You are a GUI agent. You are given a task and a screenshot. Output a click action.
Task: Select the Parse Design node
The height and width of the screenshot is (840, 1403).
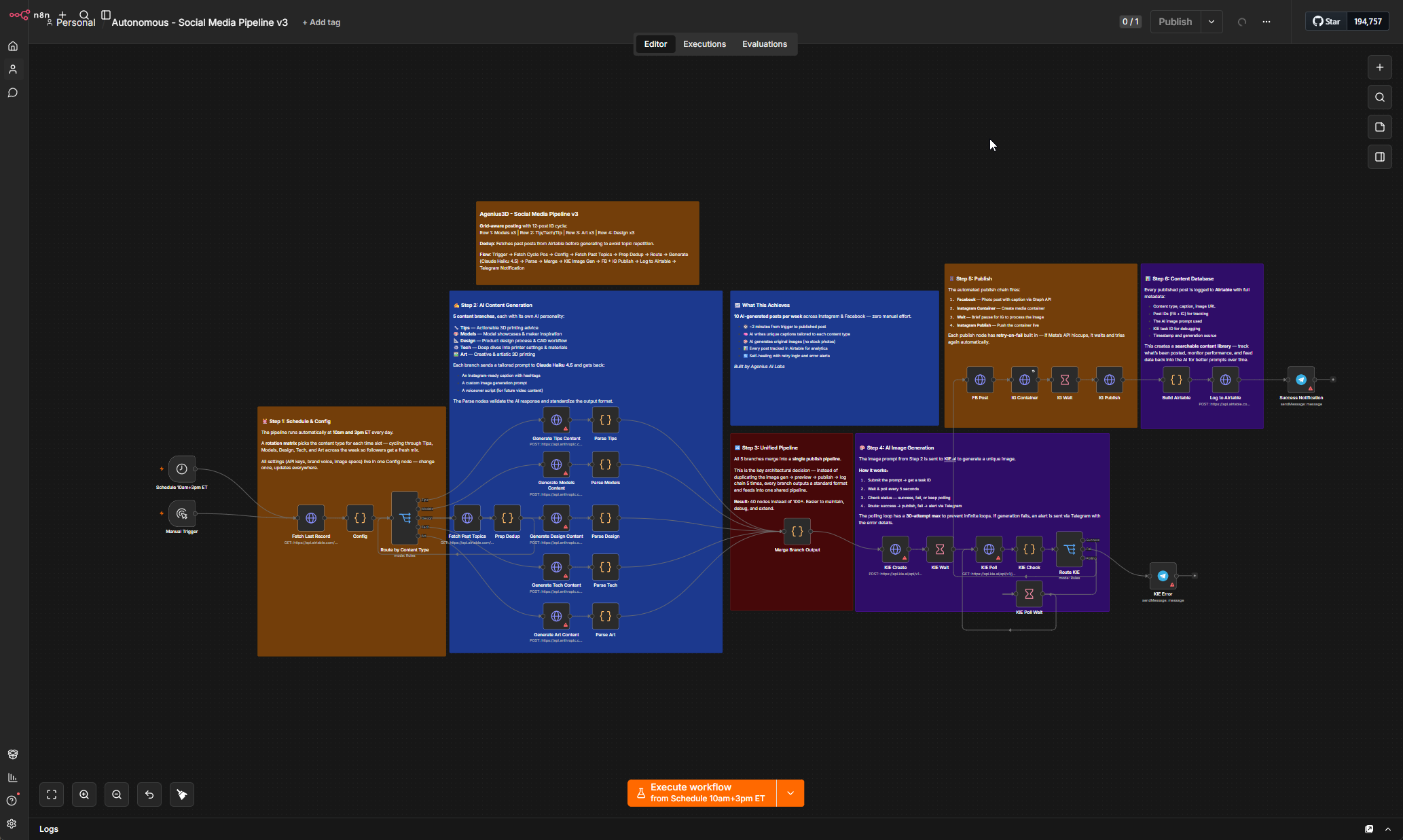click(x=605, y=518)
